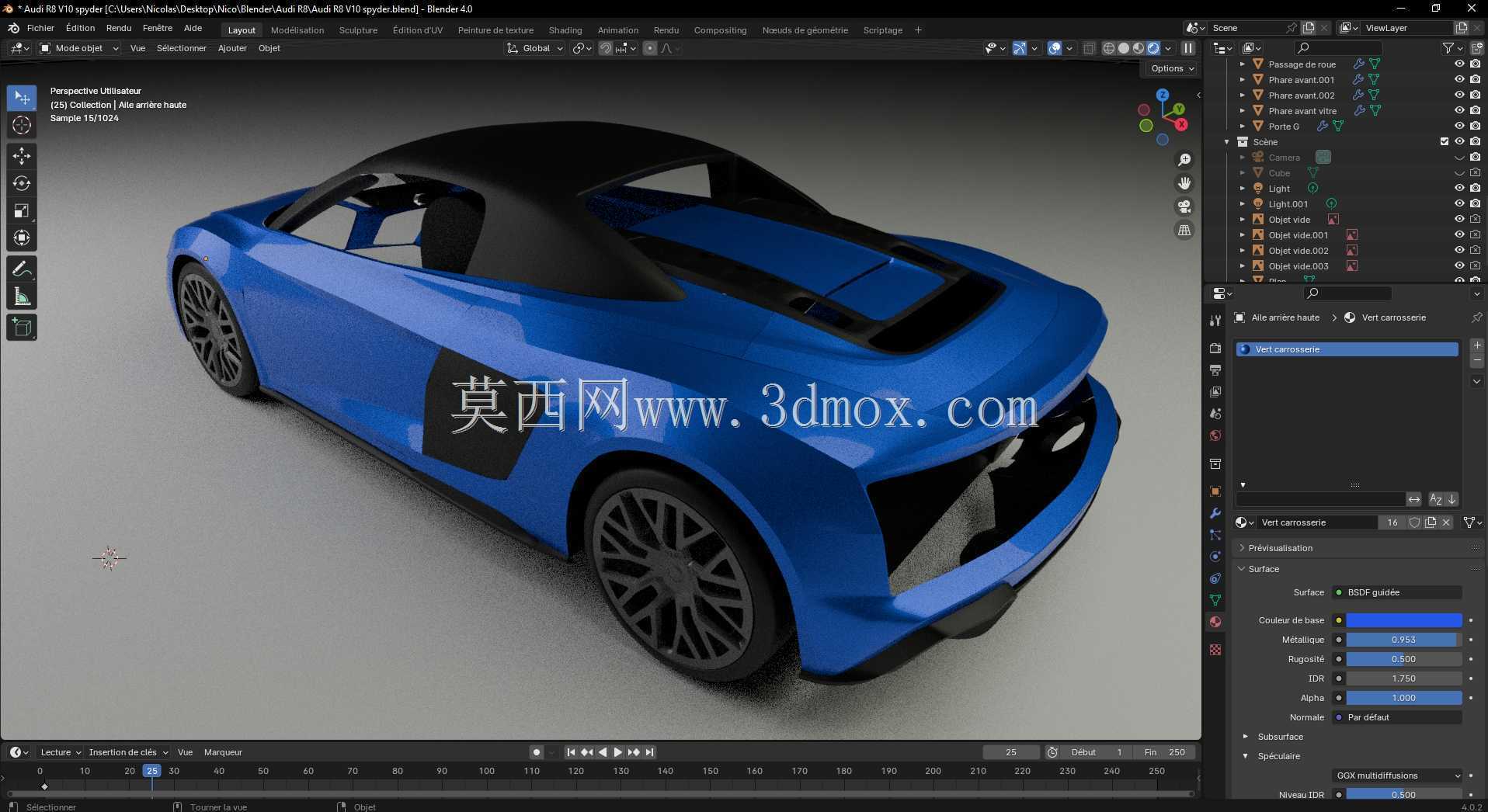Open the Insertion de clés dropdown
Viewport: 1488px width, 812px height.
click(x=128, y=752)
